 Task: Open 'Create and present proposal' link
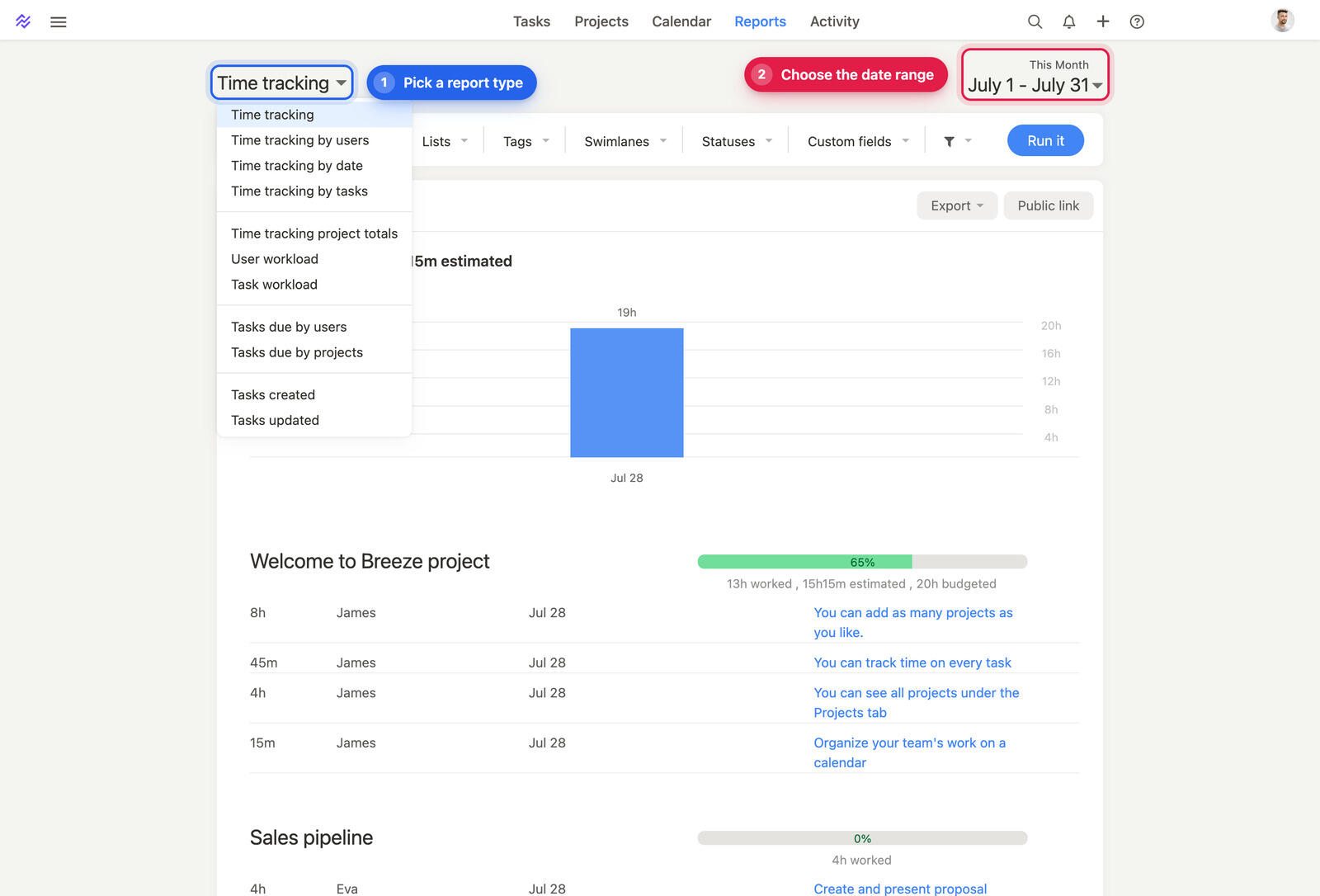900,888
